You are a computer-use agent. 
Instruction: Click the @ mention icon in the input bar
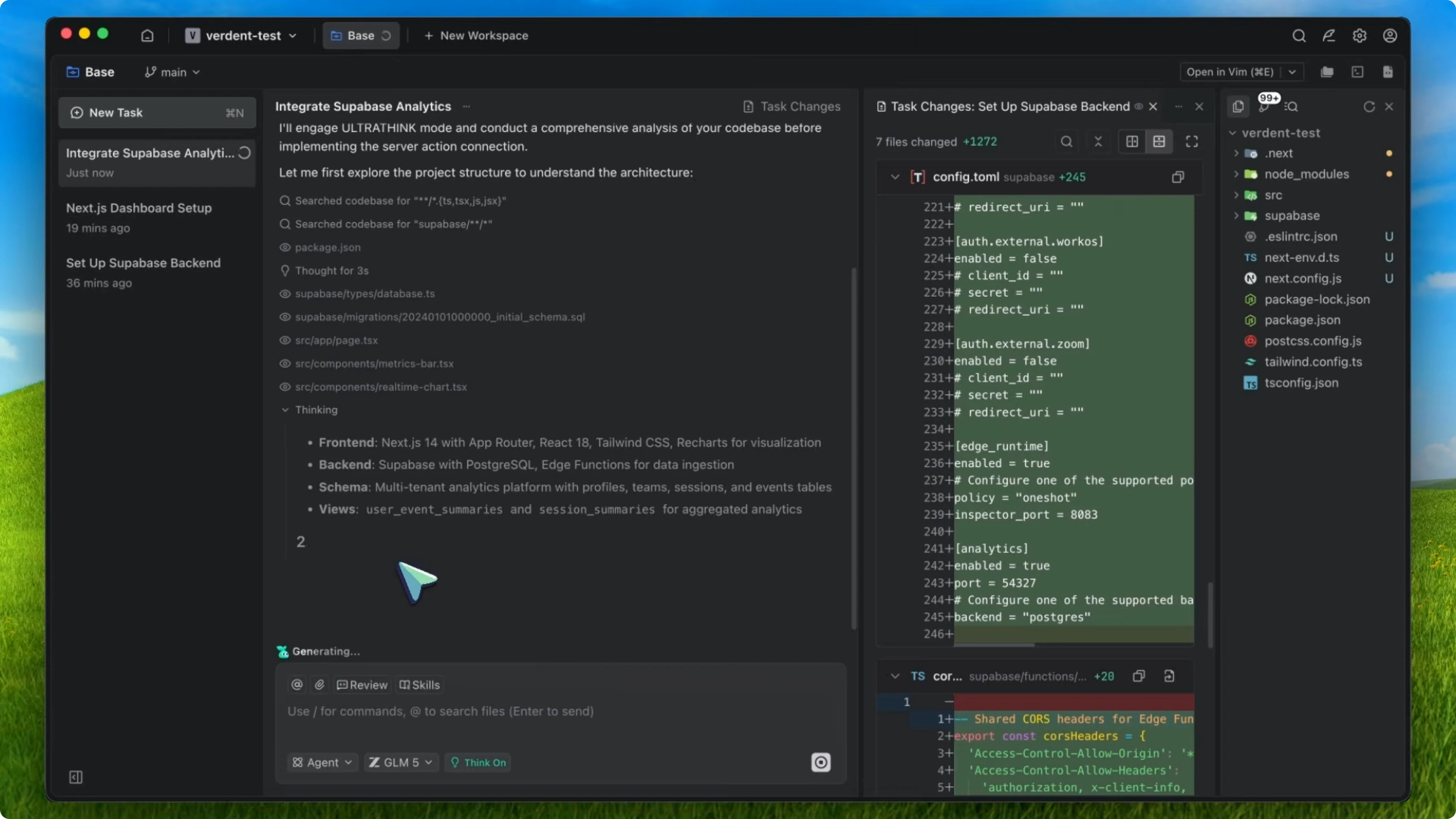pyautogui.click(x=296, y=684)
